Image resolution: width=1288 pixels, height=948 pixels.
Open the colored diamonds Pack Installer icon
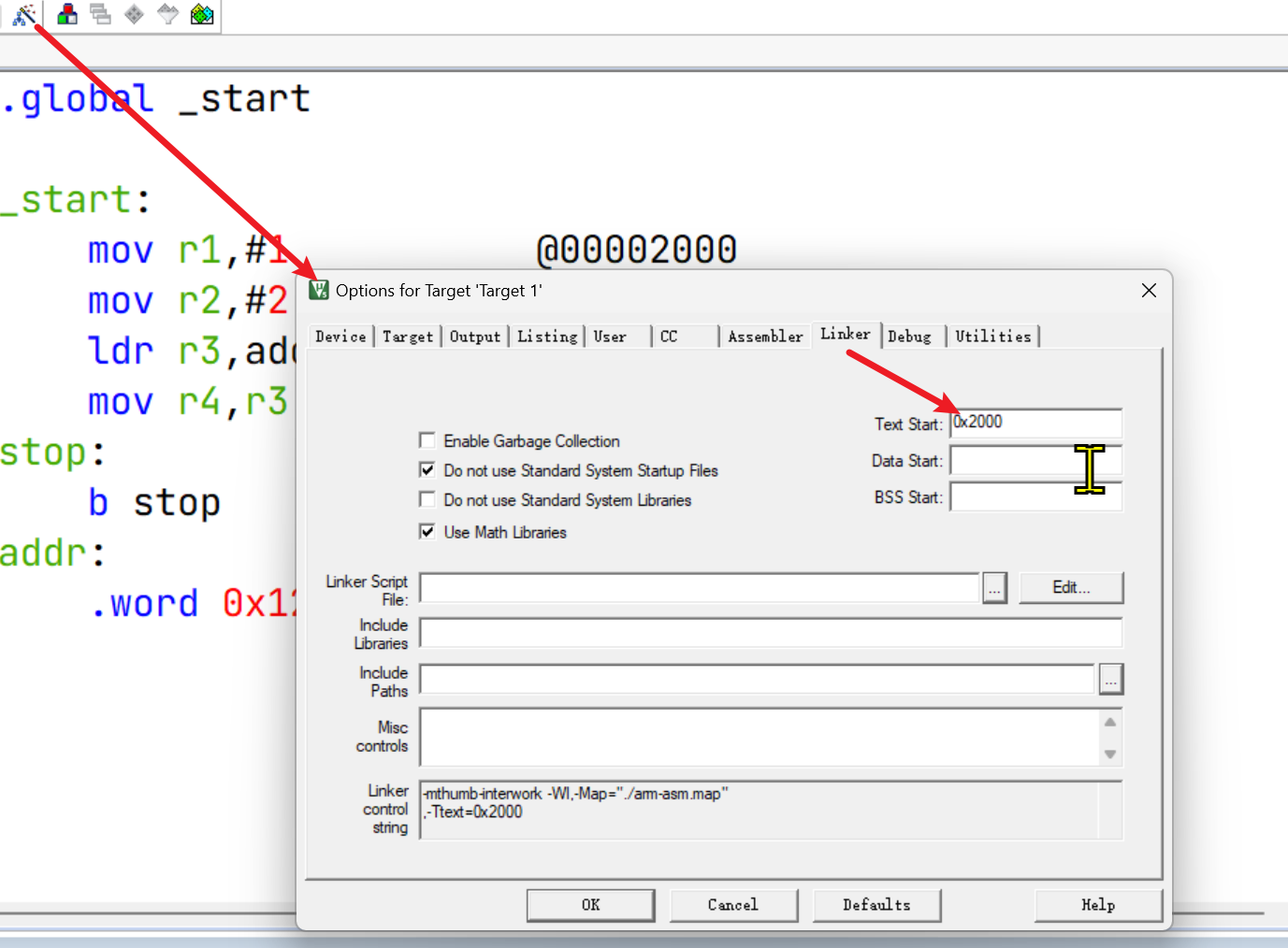[x=202, y=14]
